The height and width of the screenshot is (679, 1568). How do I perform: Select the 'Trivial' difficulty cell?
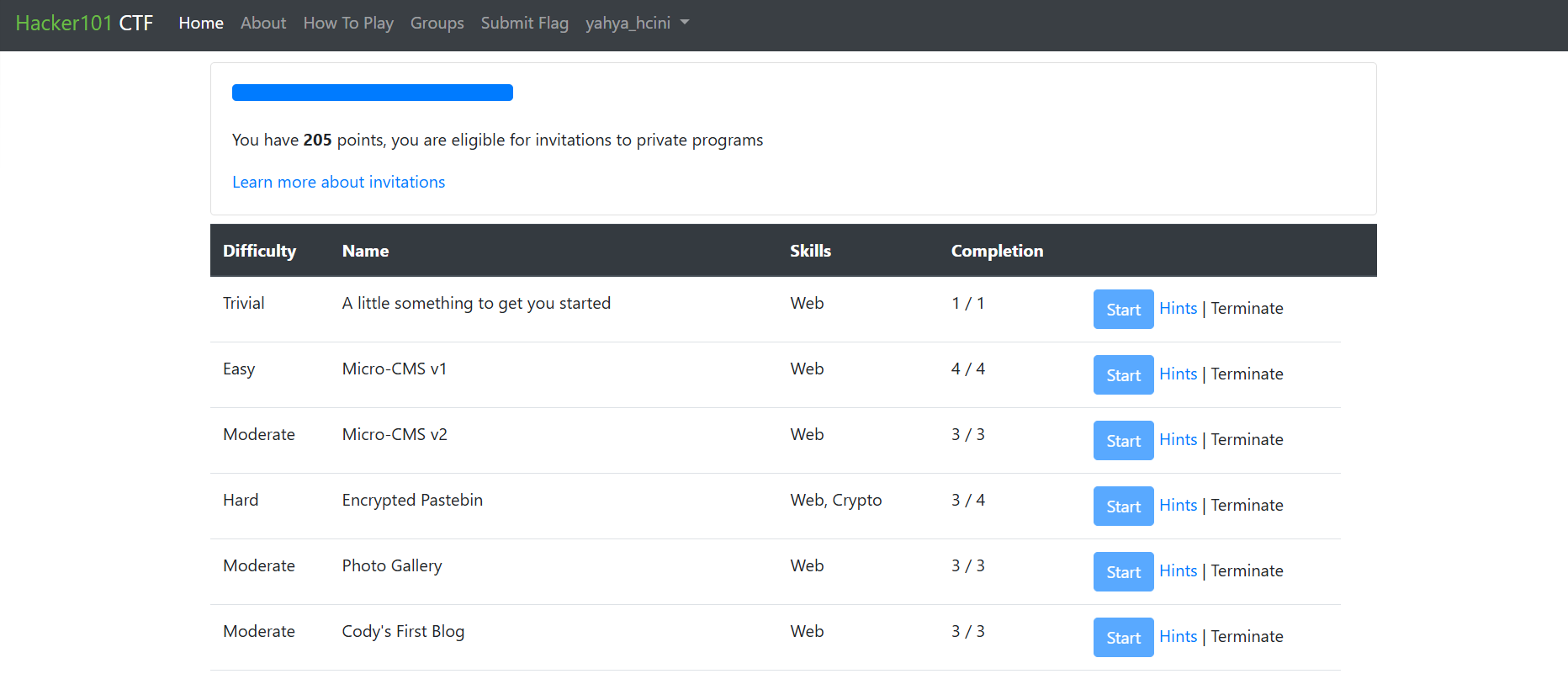244,303
